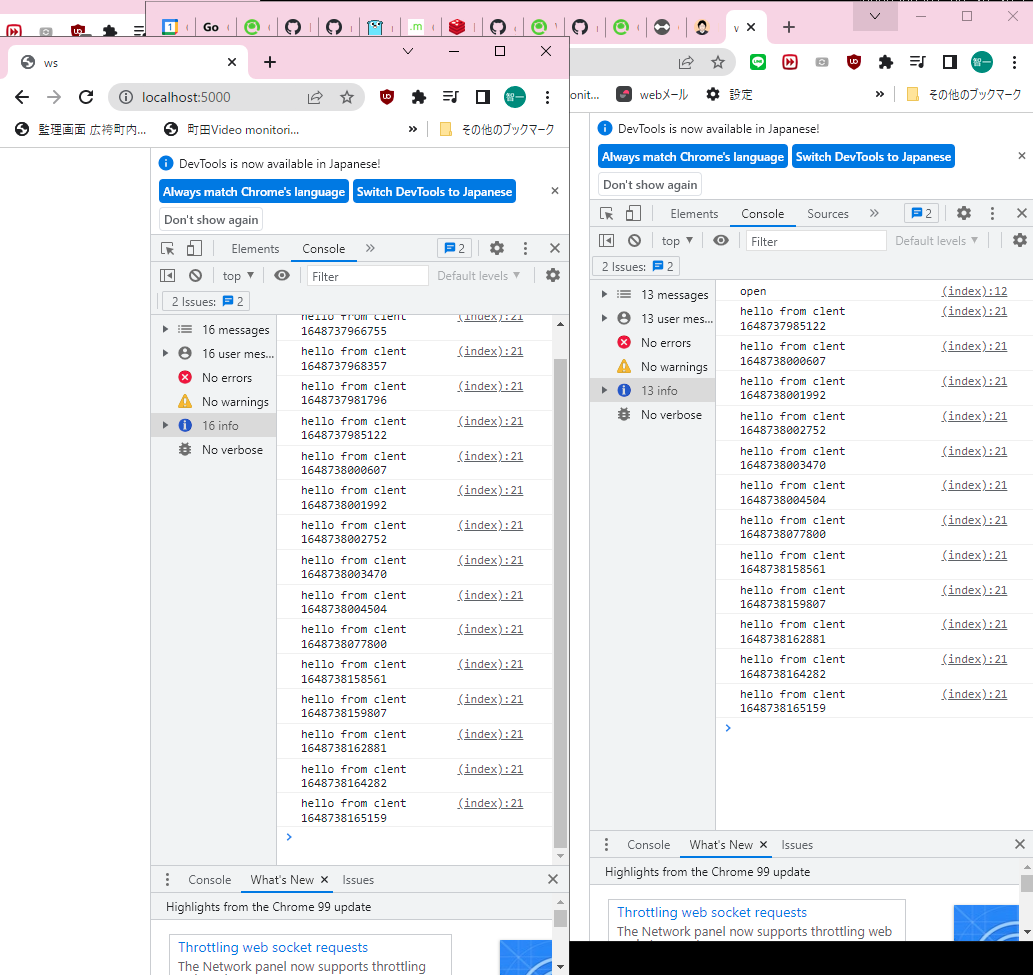This screenshot has width=1033, height=975.
Task: Toggle device toolbar icon in front DevTools
Action: point(195,249)
